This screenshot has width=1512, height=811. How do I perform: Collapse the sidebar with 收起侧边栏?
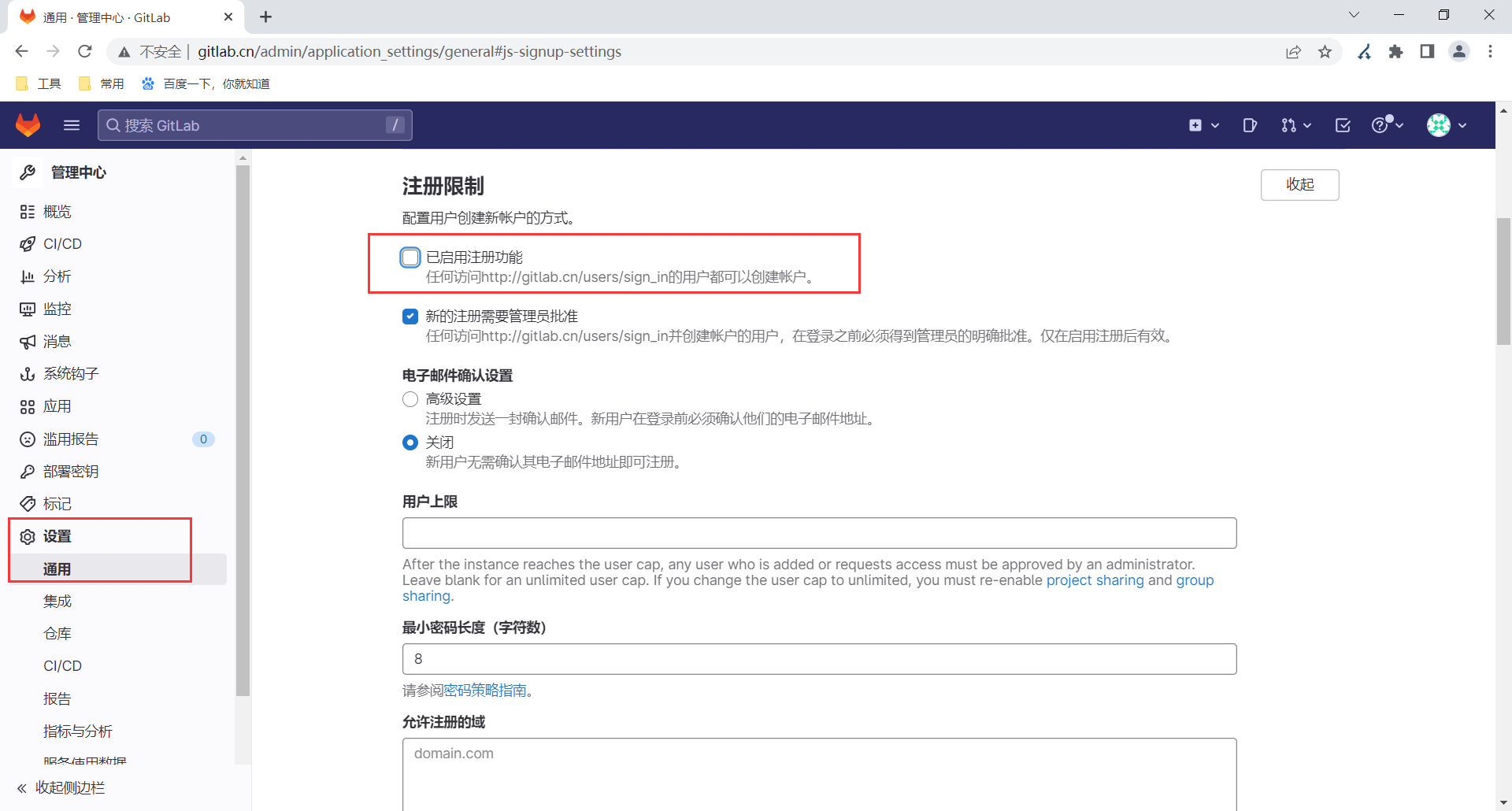(x=61, y=788)
